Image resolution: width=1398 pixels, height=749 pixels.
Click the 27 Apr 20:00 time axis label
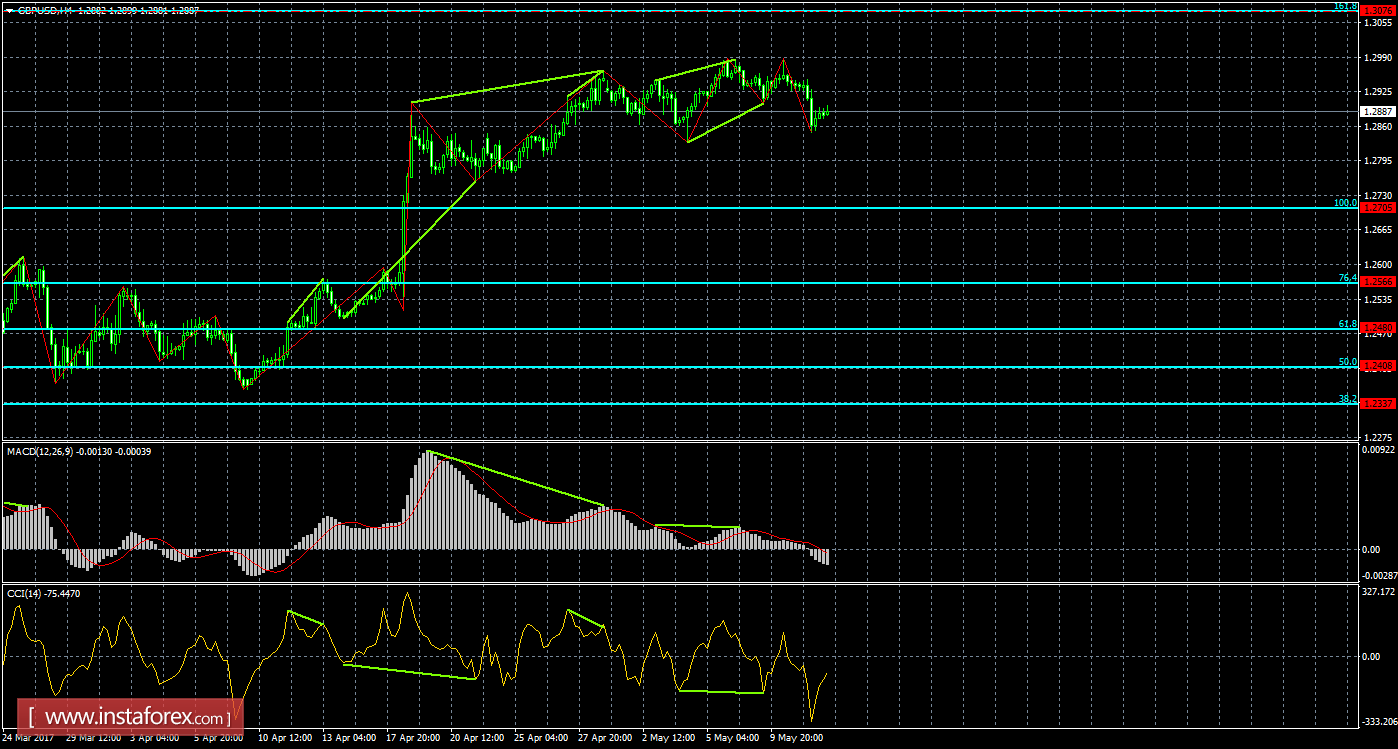pos(605,738)
